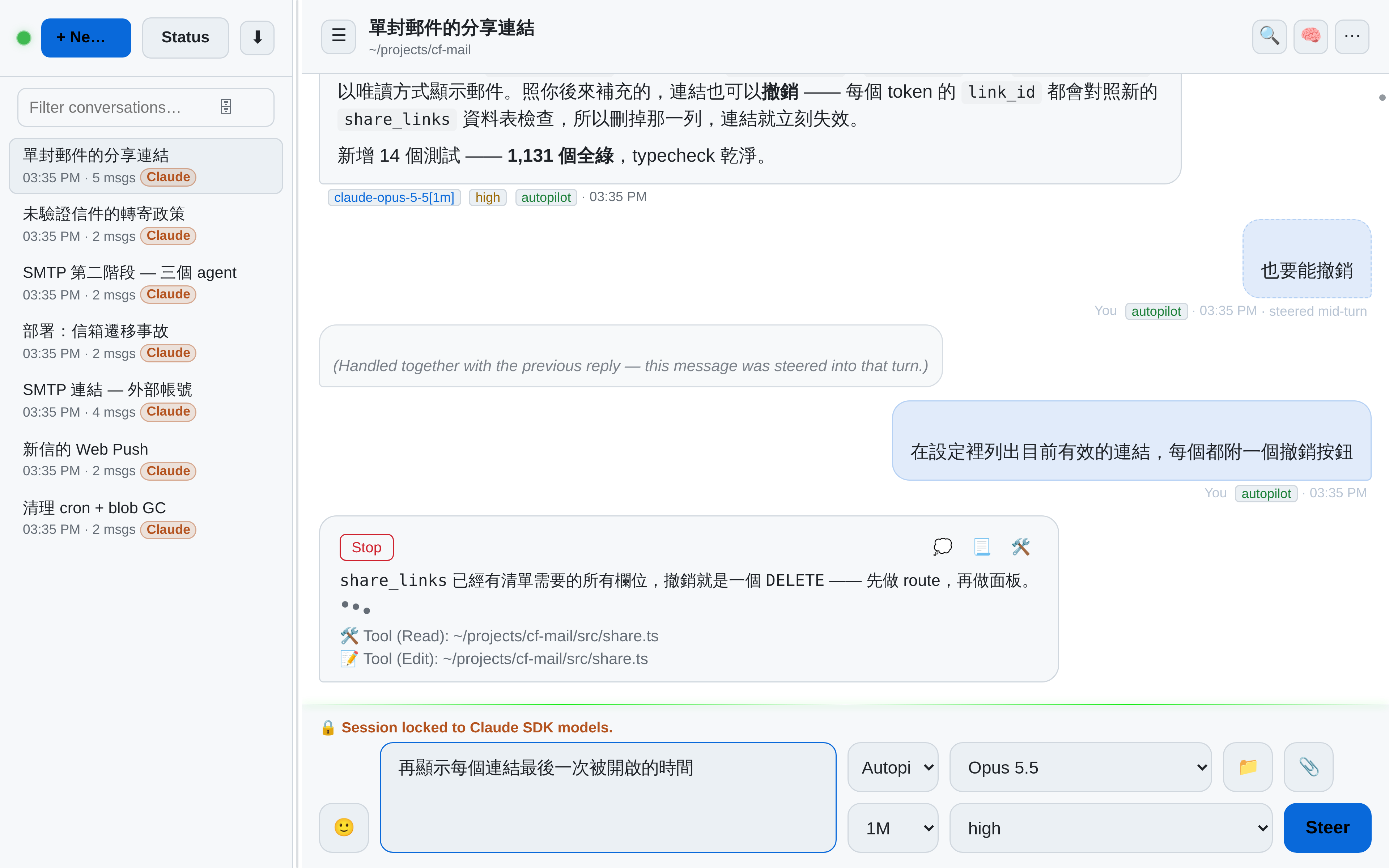The width and height of the screenshot is (1389, 868).
Task: Stop the running response
Action: click(366, 547)
